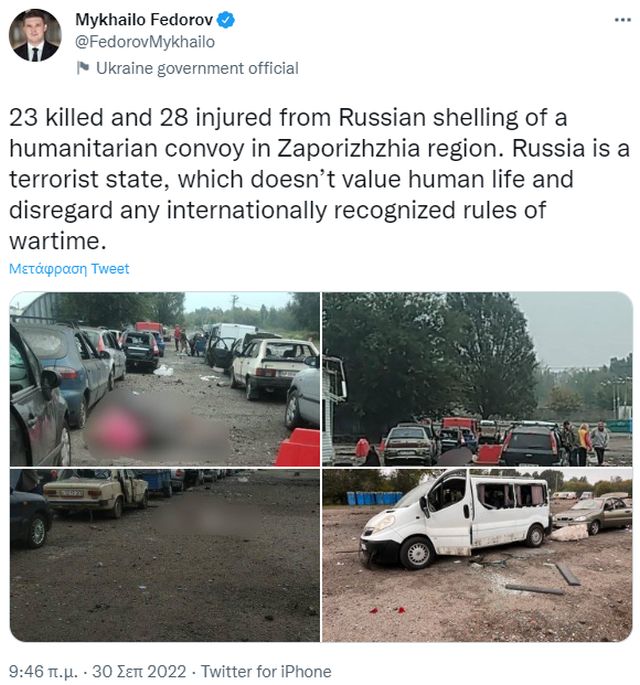Click the Ukraine government official label

(197, 68)
